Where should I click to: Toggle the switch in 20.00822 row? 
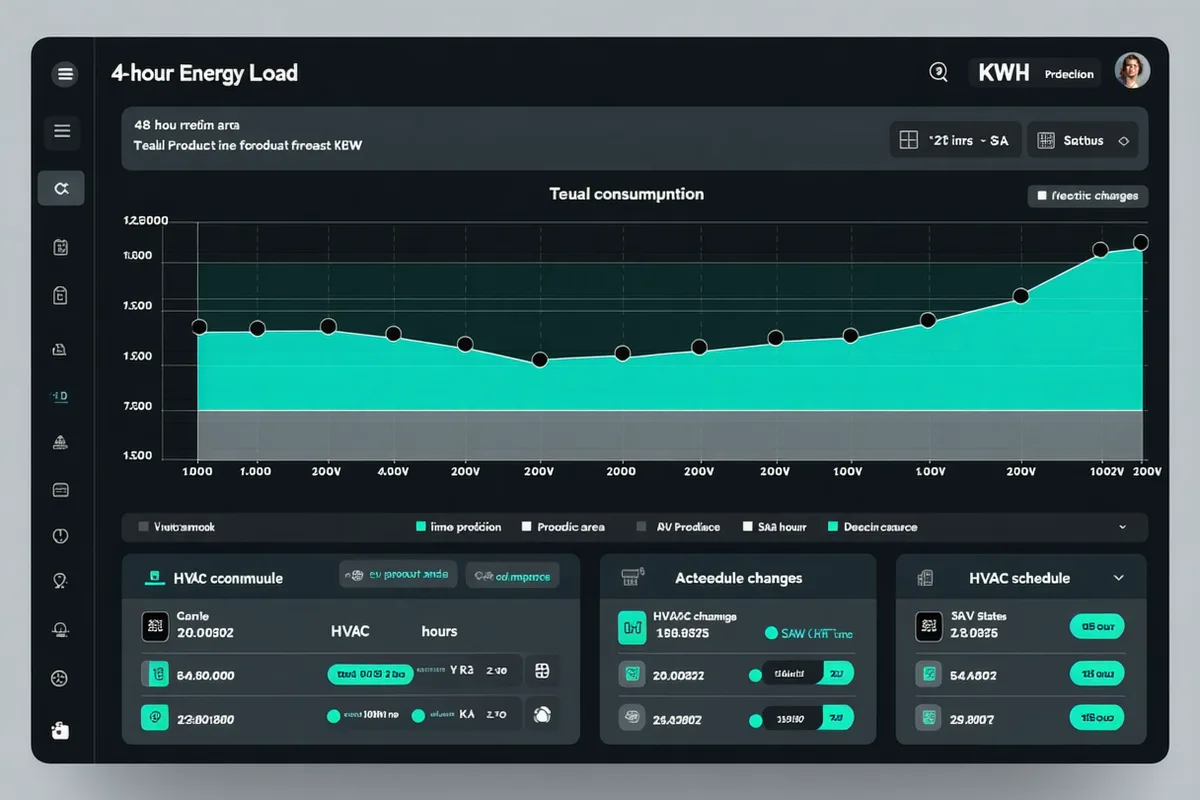point(808,674)
